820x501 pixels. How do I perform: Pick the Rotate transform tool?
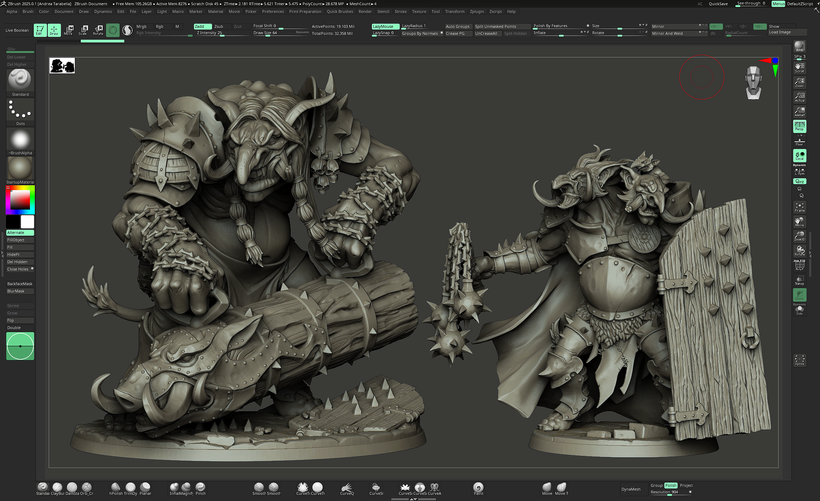[97, 30]
